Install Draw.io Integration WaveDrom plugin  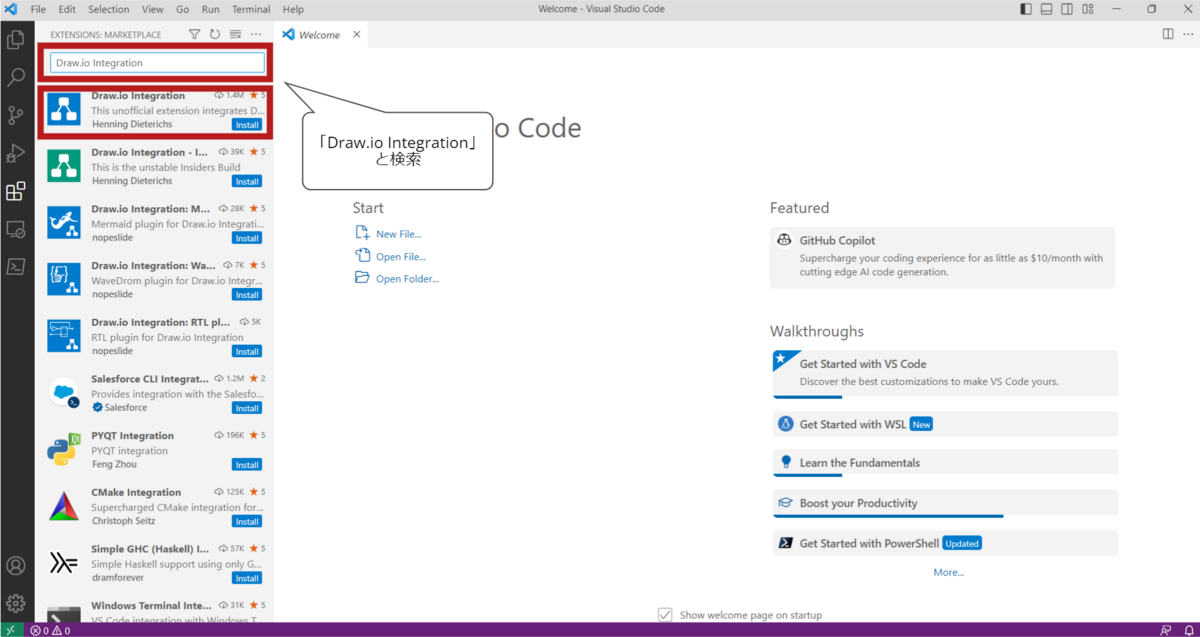click(247, 295)
